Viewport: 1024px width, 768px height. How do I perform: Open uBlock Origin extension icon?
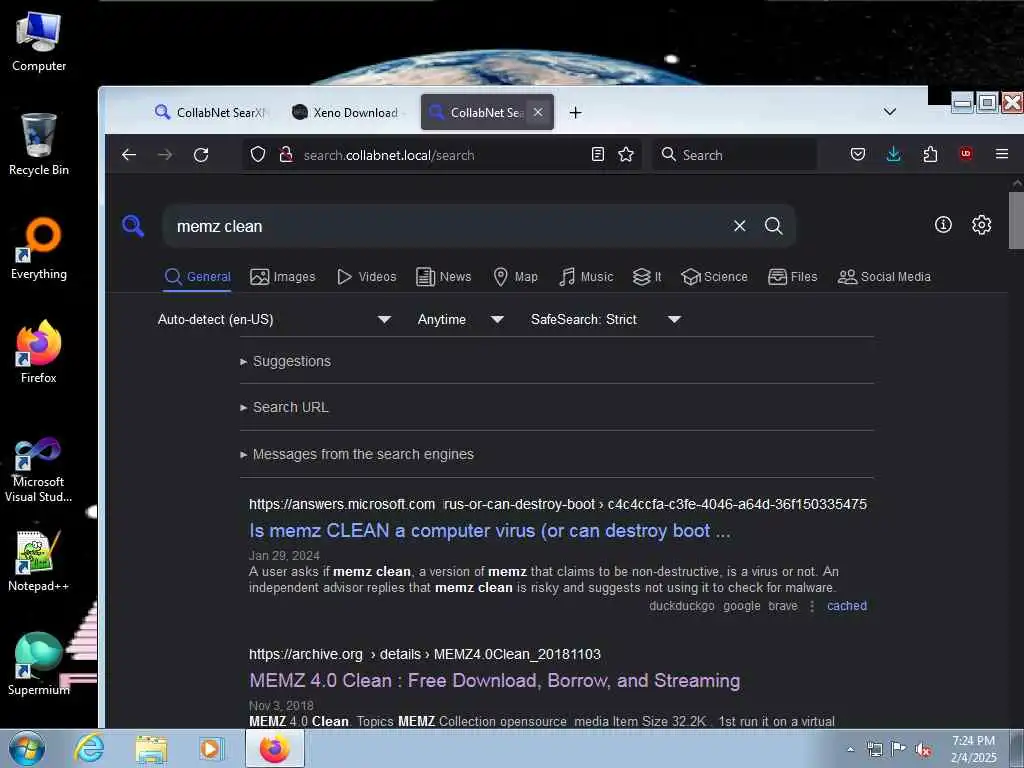966,154
